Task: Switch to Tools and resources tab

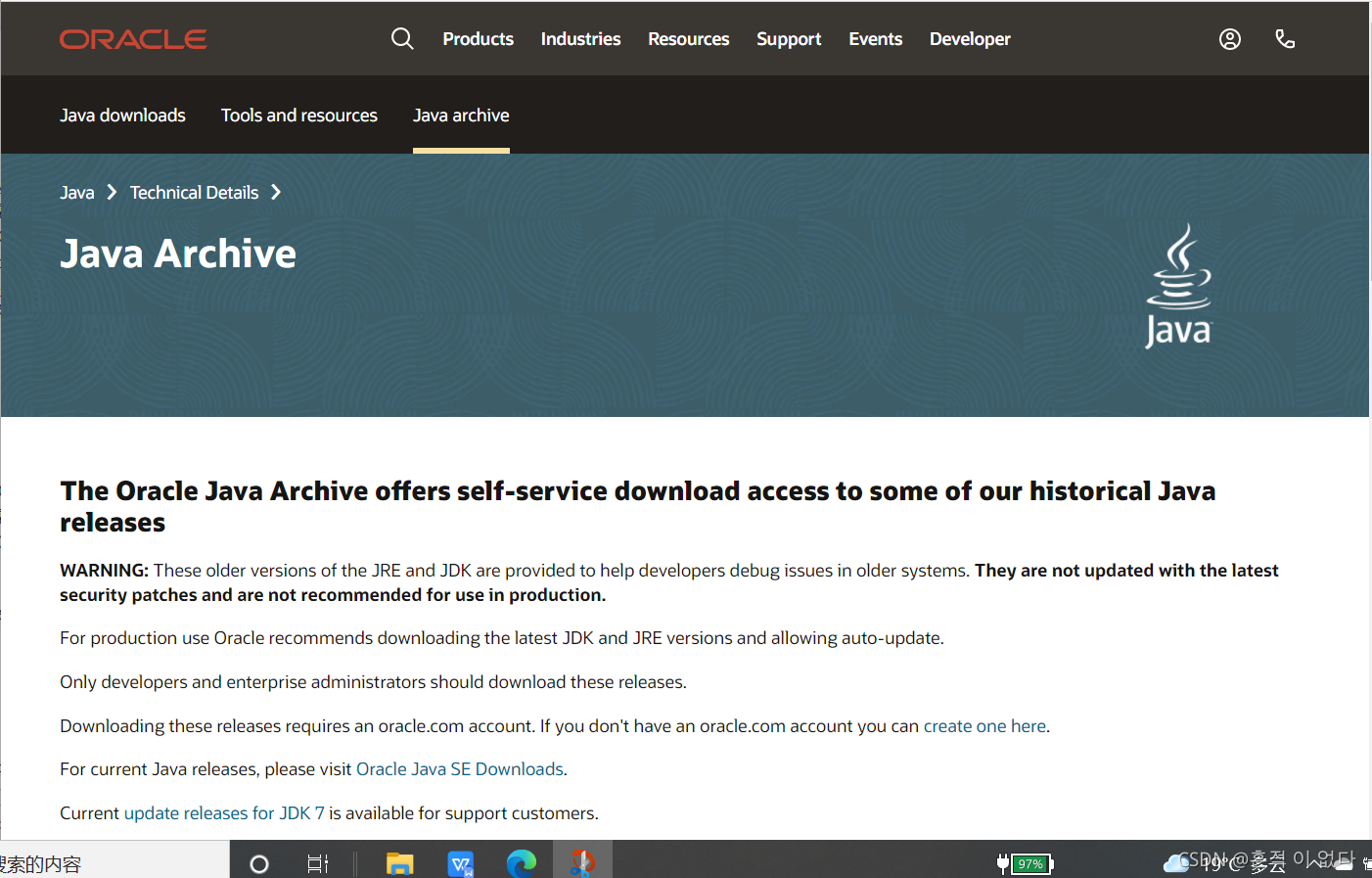Action: [x=299, y=116]
